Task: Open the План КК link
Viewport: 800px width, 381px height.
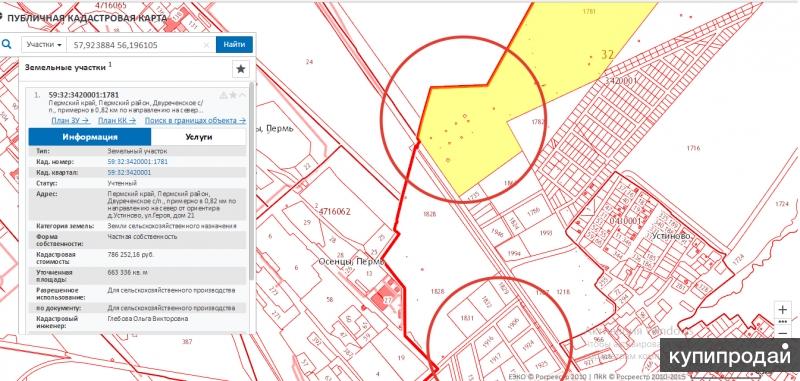Action: 117,120
